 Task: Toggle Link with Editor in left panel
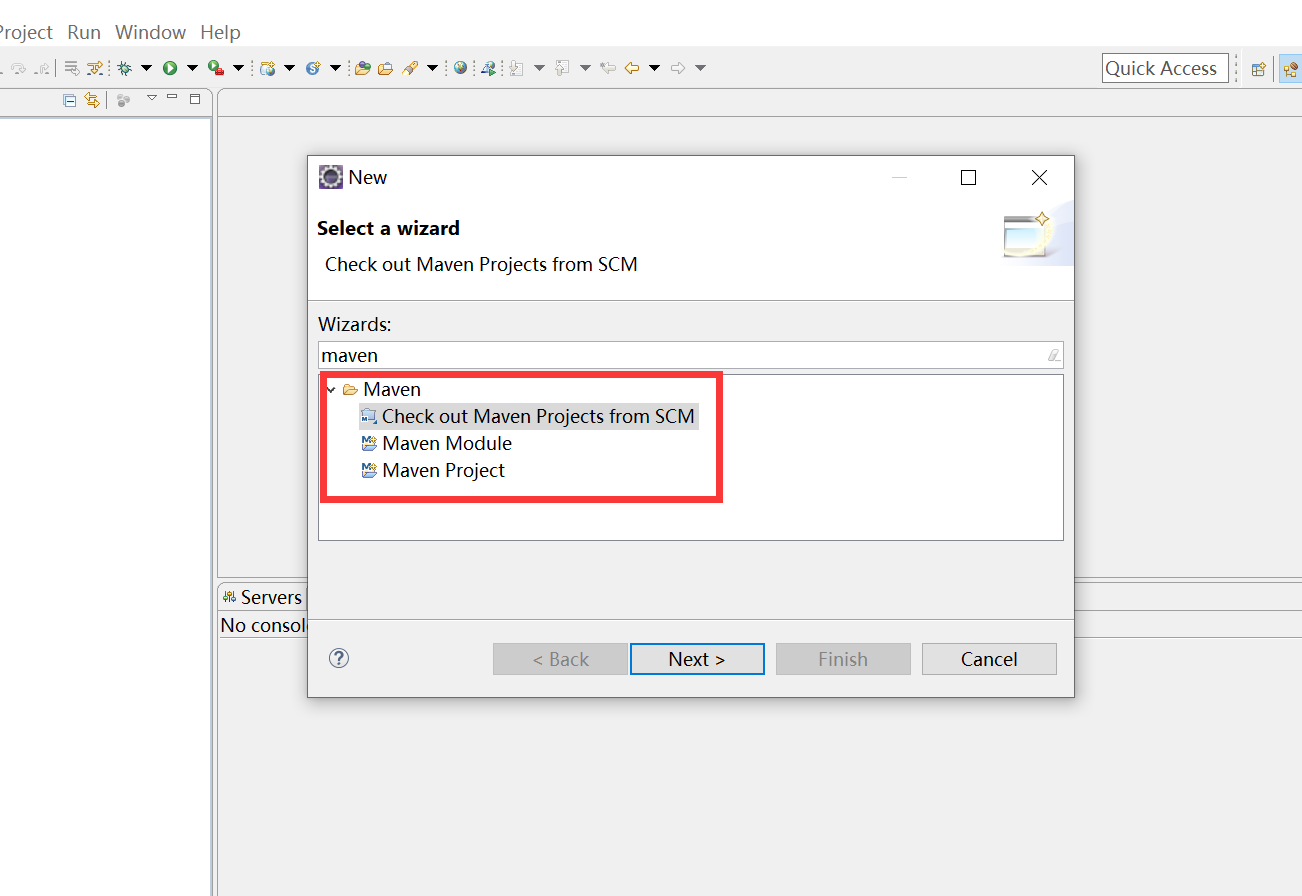click(92, 99)
